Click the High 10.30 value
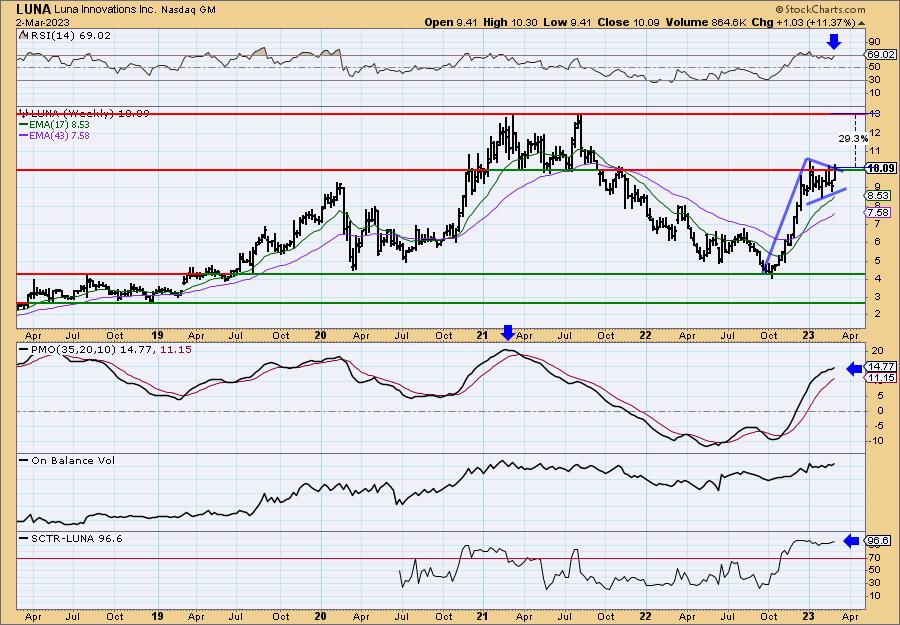 511,22
